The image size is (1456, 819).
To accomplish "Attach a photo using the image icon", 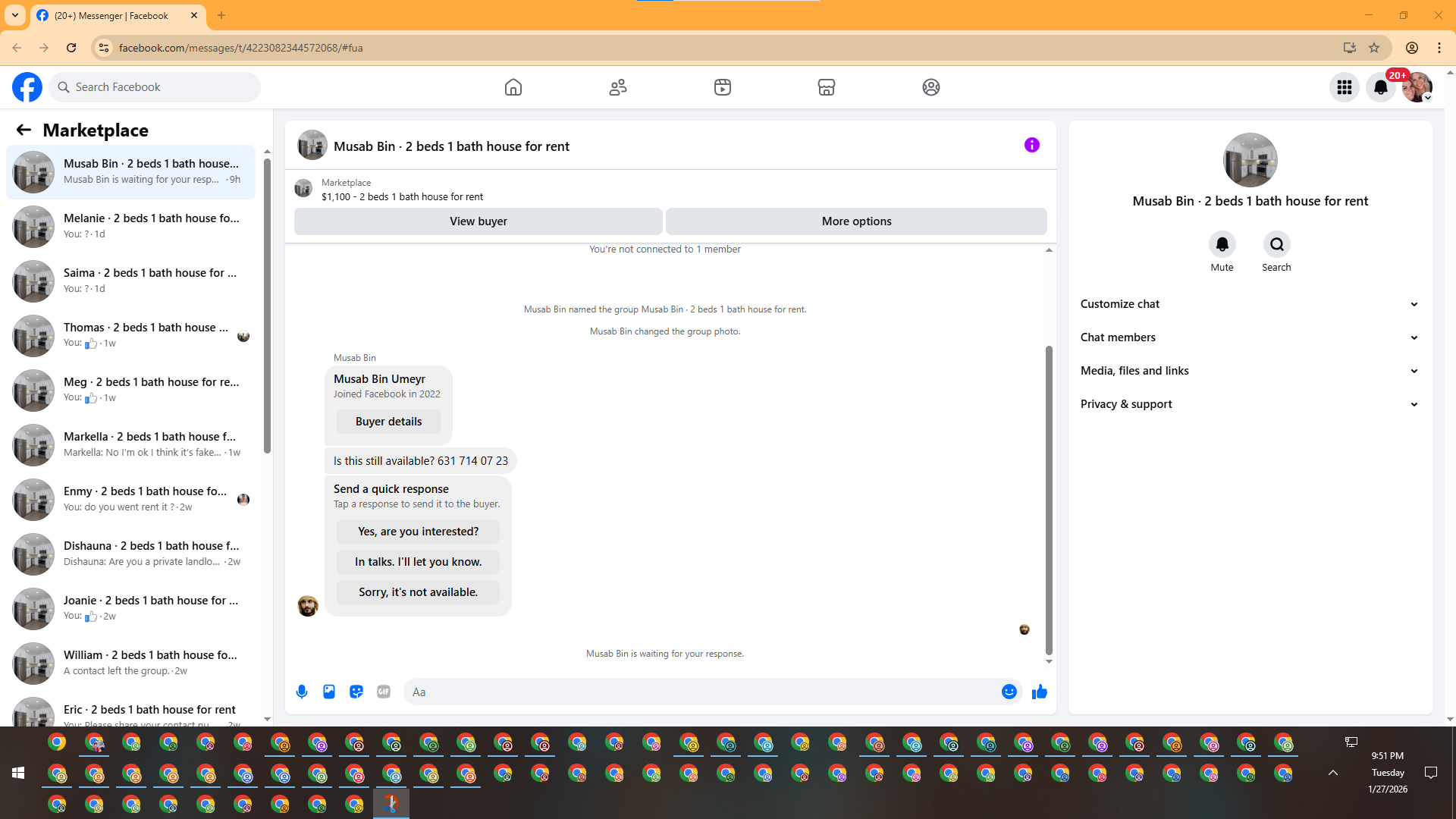I will [329, 692].
